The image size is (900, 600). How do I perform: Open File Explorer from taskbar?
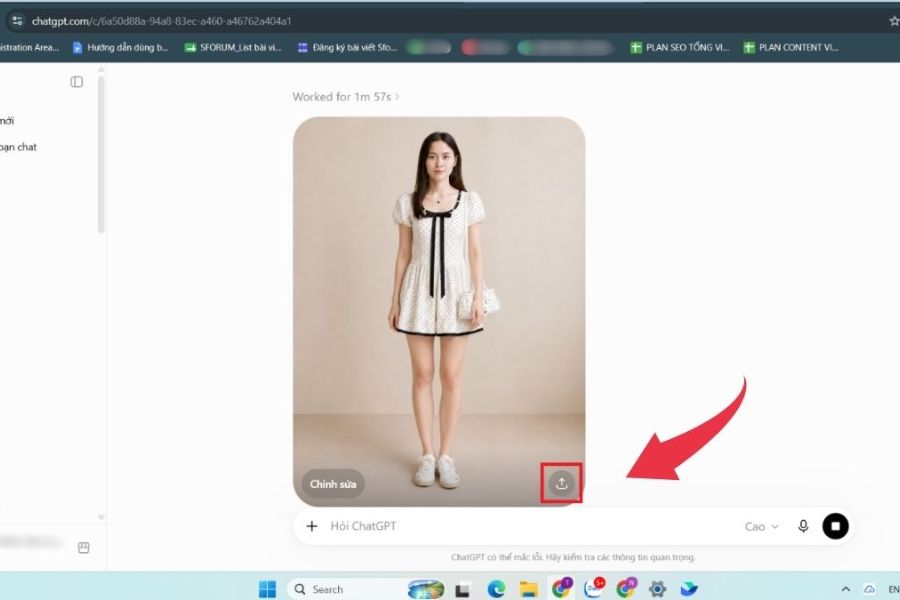tap(529, 589)
